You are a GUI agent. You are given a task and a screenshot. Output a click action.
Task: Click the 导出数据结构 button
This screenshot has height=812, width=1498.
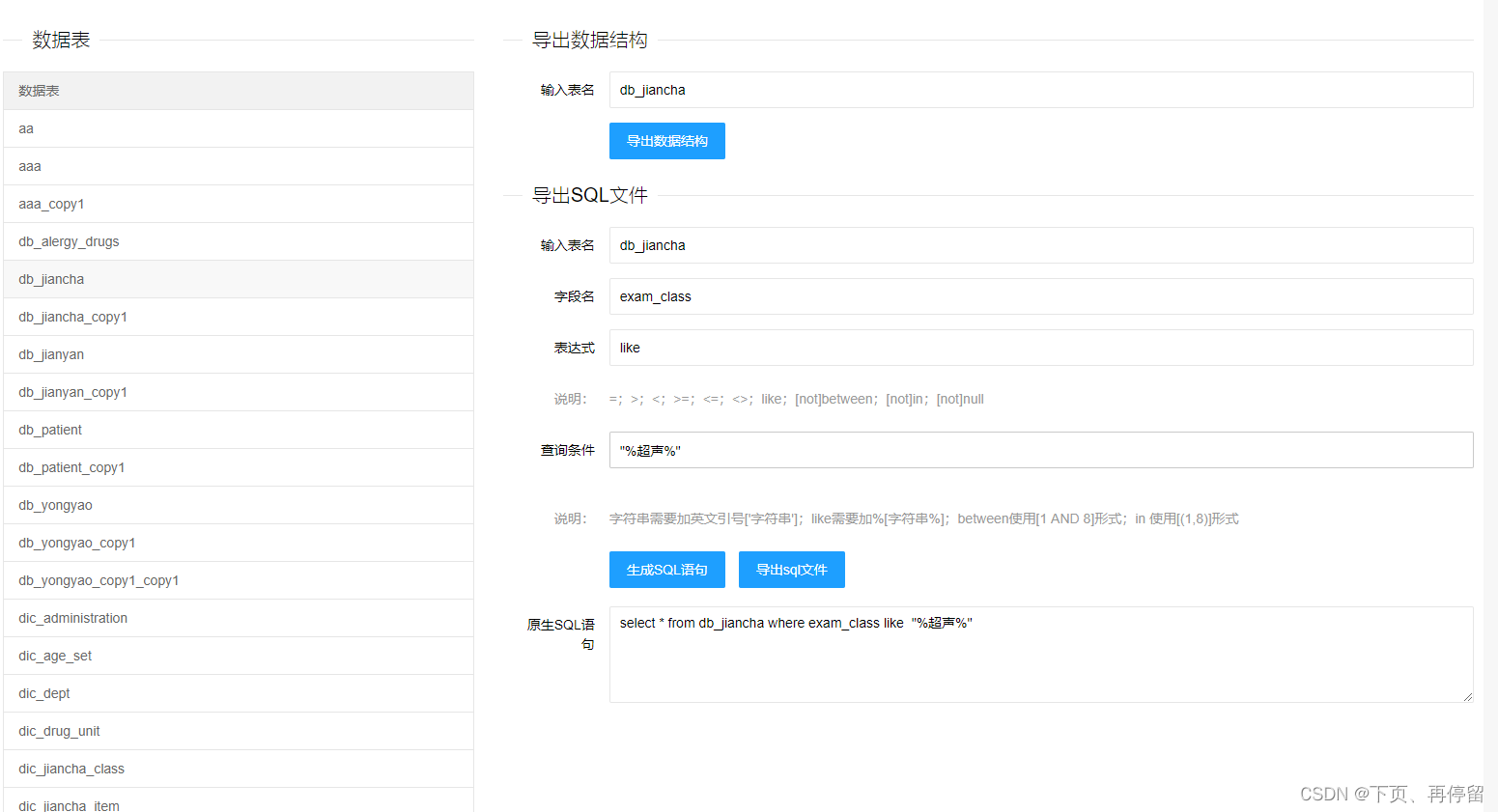(x=666, y=141)
